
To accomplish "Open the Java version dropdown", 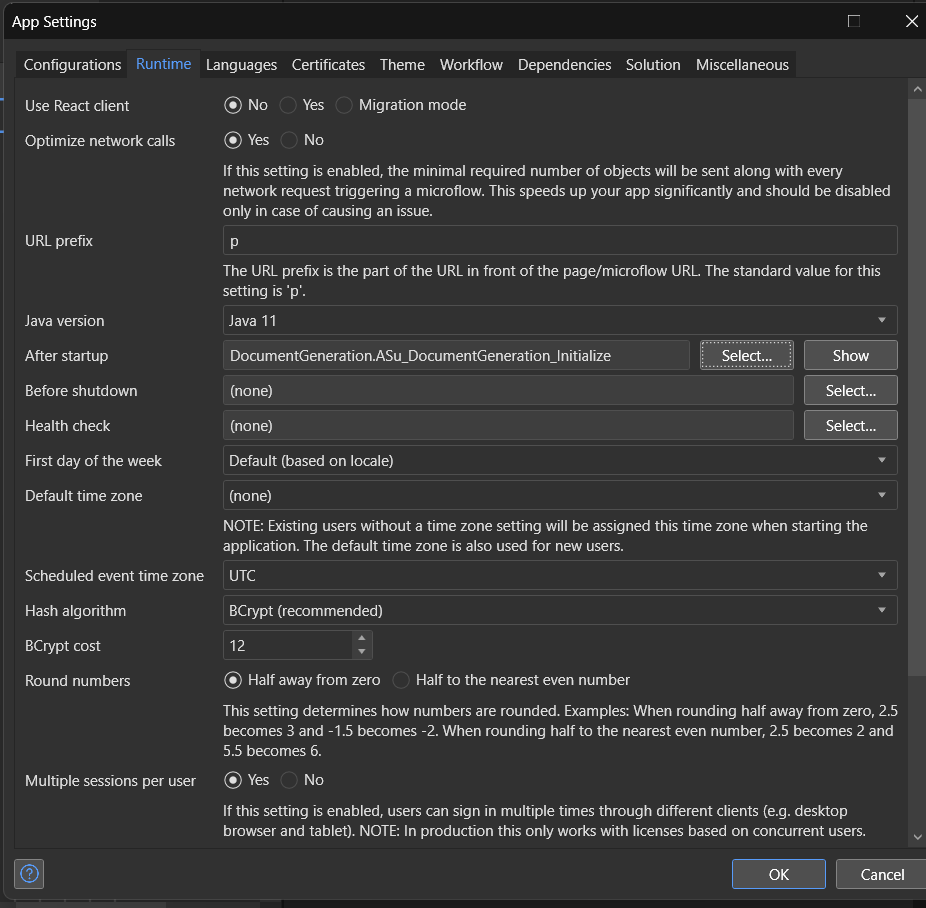I will coord(881,320).
